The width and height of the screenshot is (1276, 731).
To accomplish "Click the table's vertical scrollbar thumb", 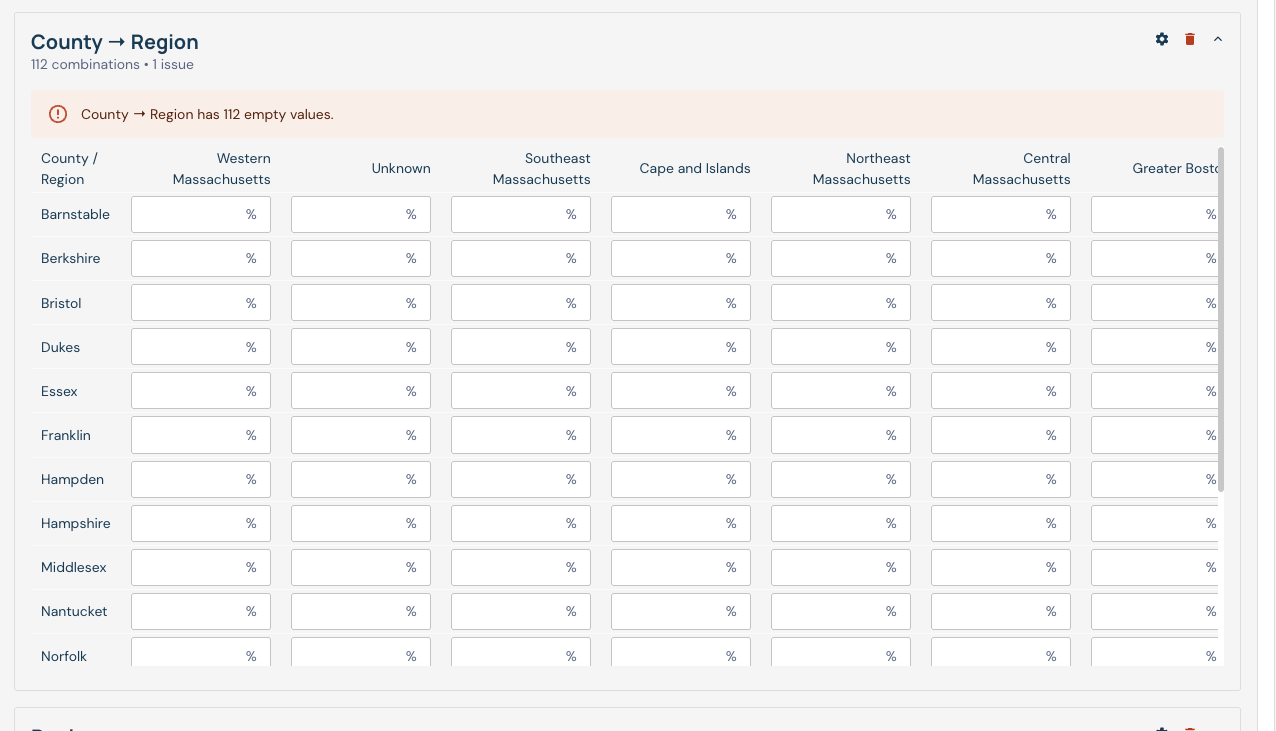I will point(1222,320).
